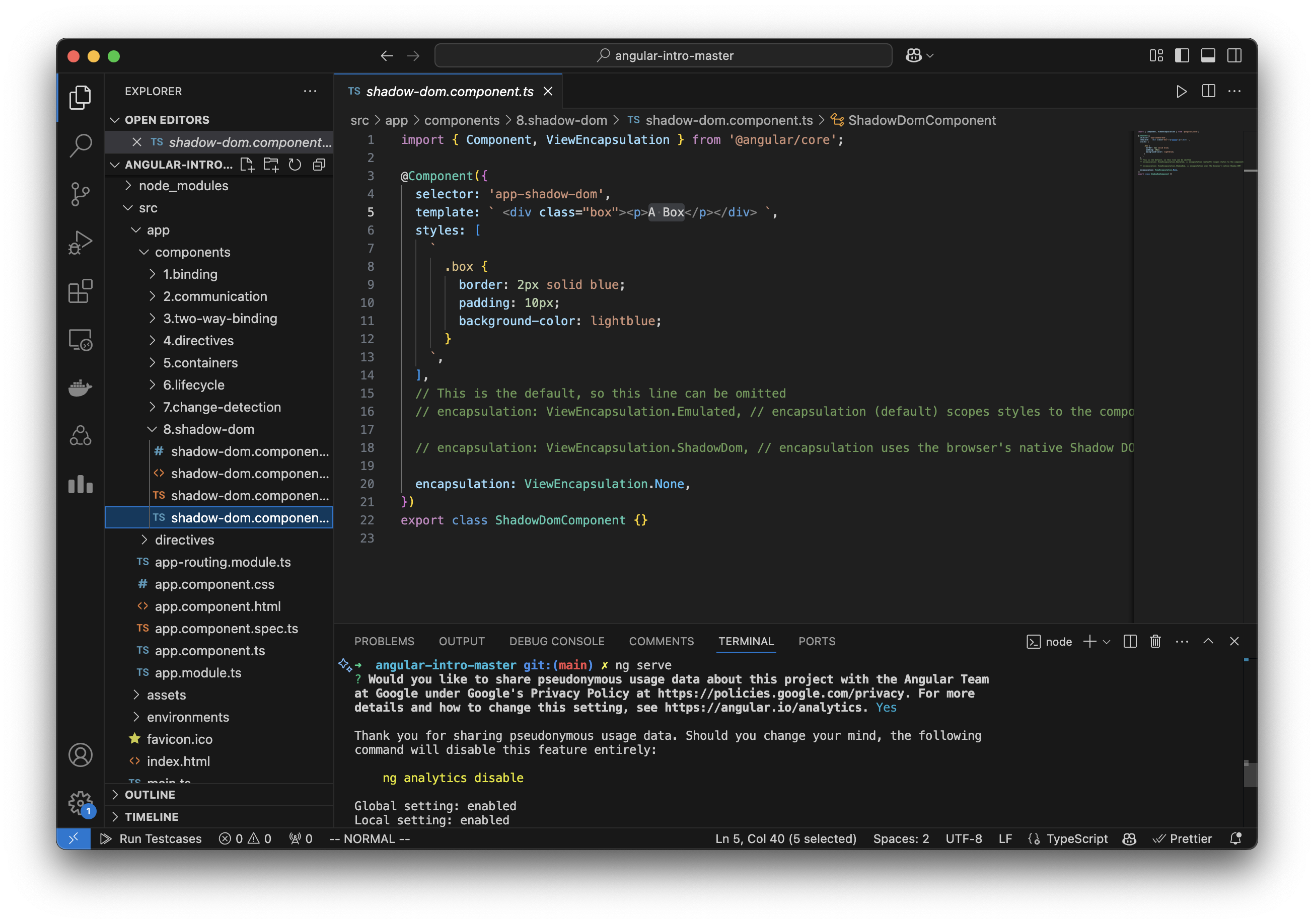Switch to the OUTPUT tab

(x=461, y=641)
